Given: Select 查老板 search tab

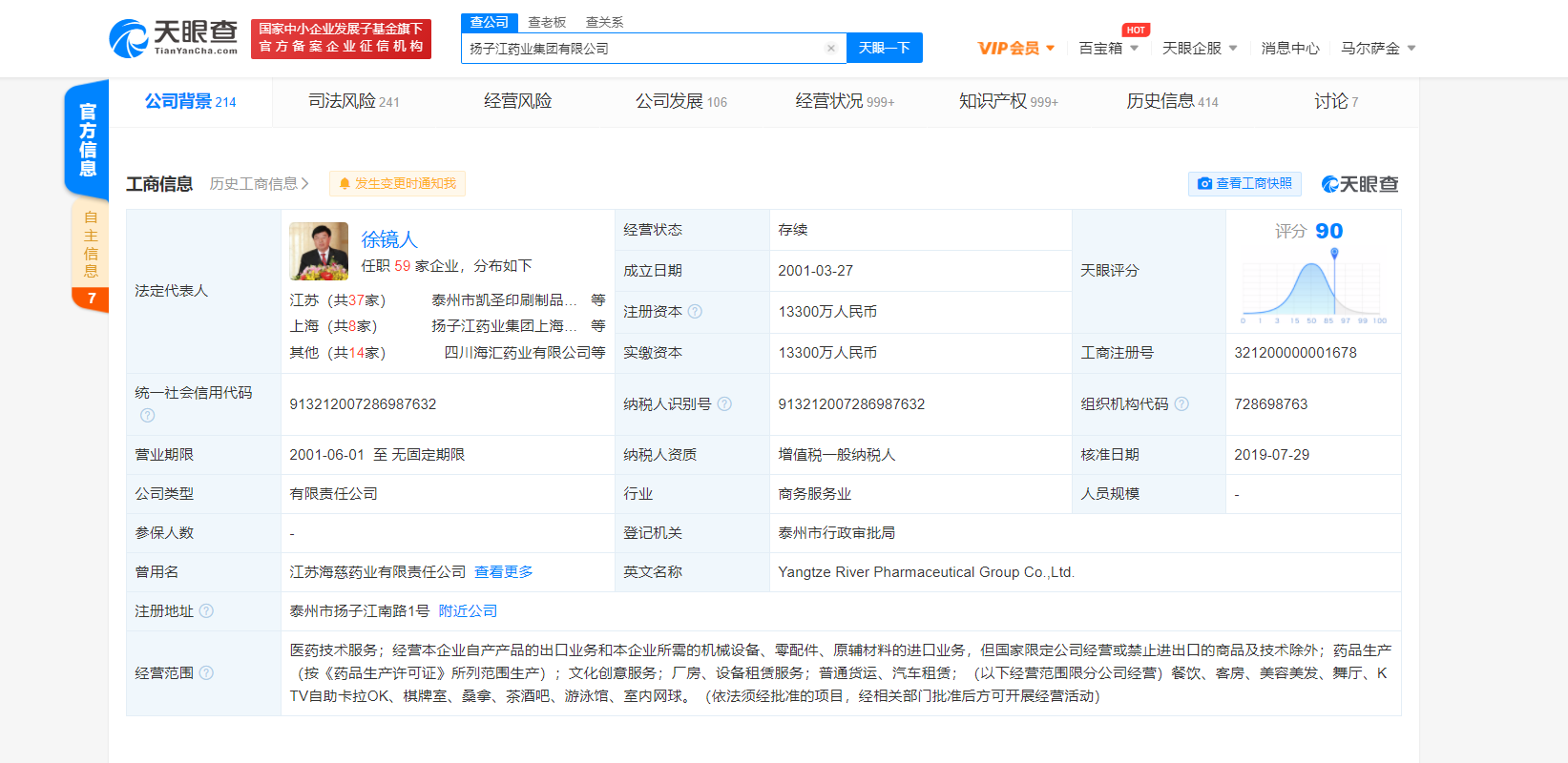Looking at the screenshot, I should pyautogui.click(x=547, y=22).
